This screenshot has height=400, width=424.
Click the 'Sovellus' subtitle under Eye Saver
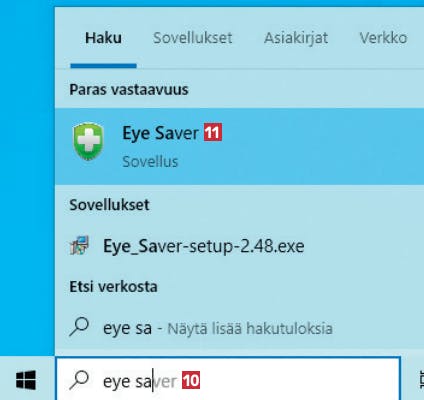pos(150,162)
